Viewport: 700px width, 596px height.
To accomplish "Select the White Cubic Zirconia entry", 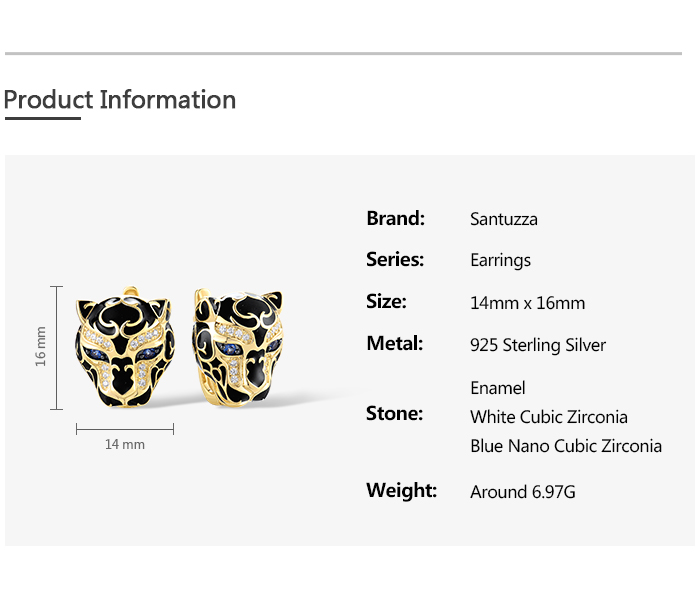I will point(548,417).
